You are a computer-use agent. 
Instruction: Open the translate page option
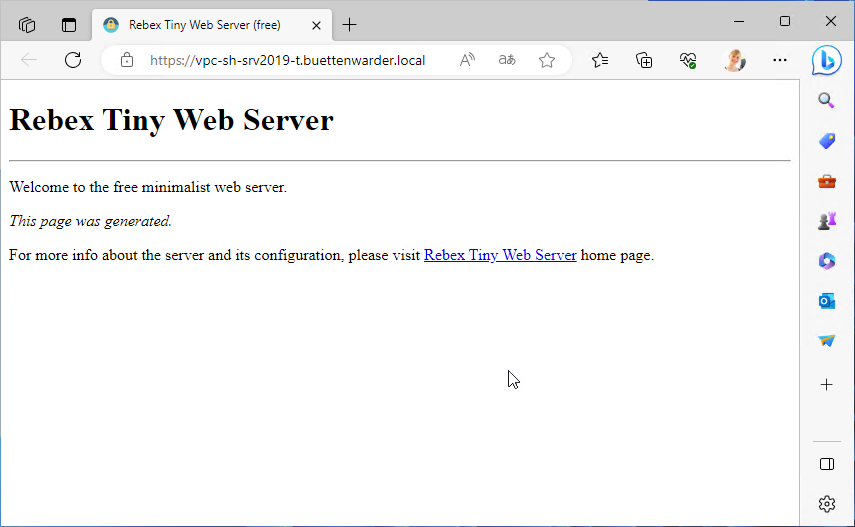pos(507,60)
